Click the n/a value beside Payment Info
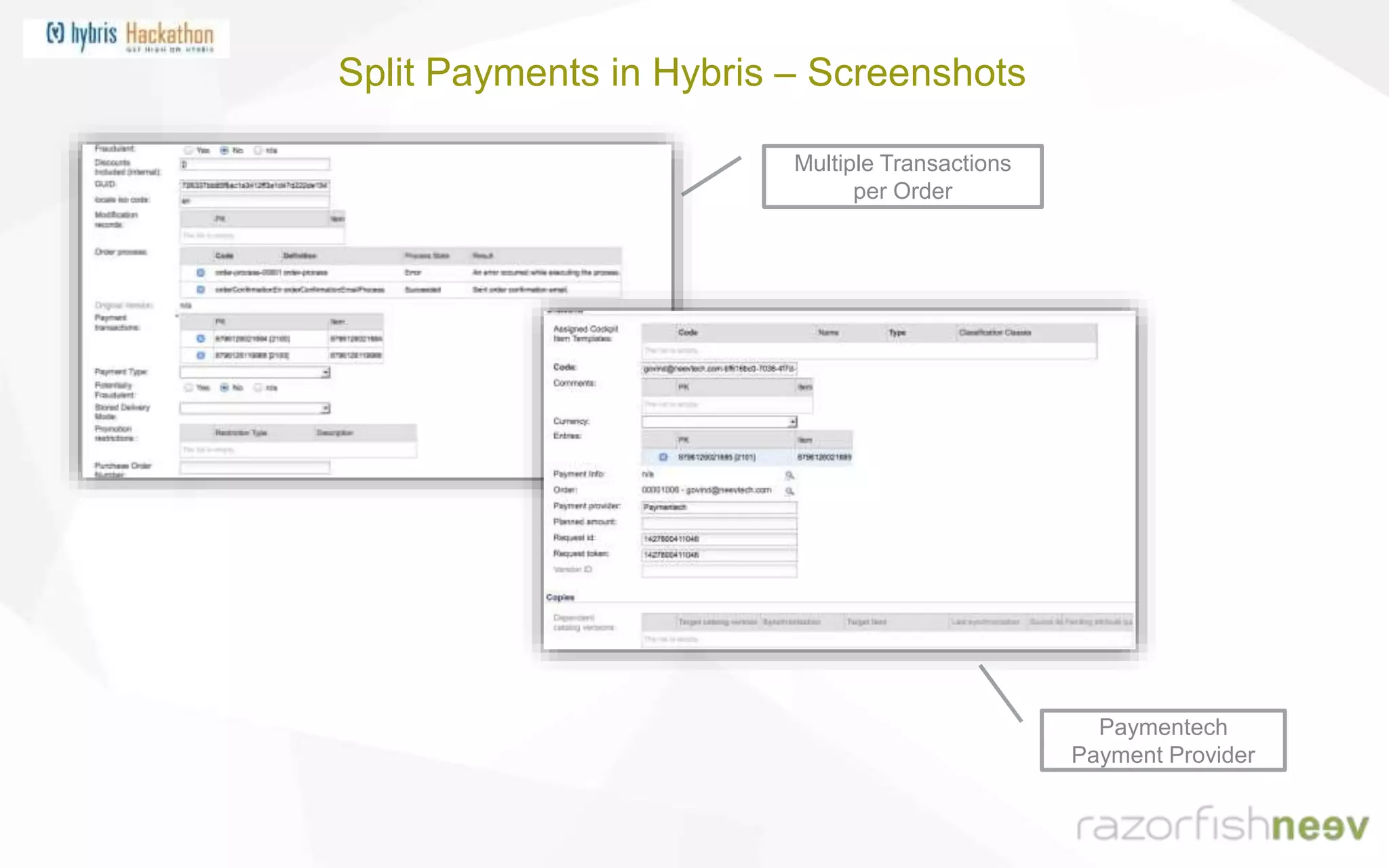The image size is (1389, 868). (648, 475)
